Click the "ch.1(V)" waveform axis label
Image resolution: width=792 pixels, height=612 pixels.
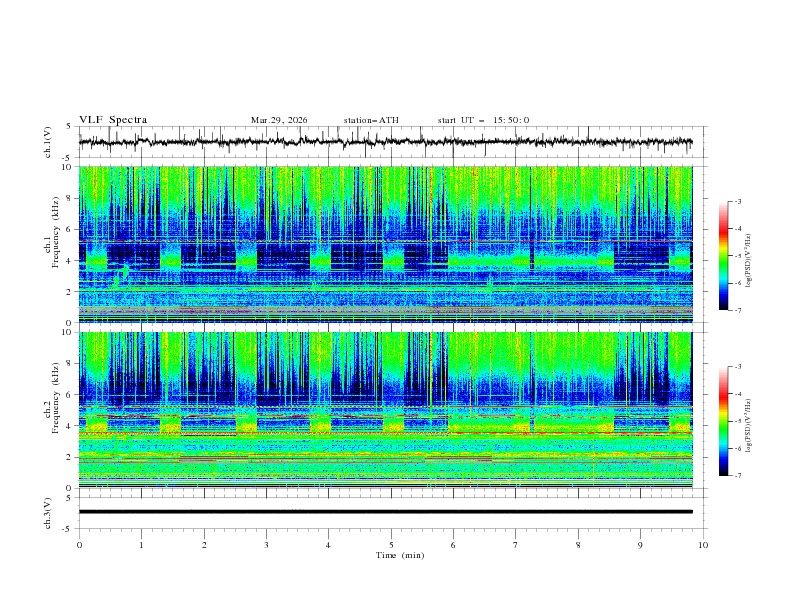[x=48, y=142]
